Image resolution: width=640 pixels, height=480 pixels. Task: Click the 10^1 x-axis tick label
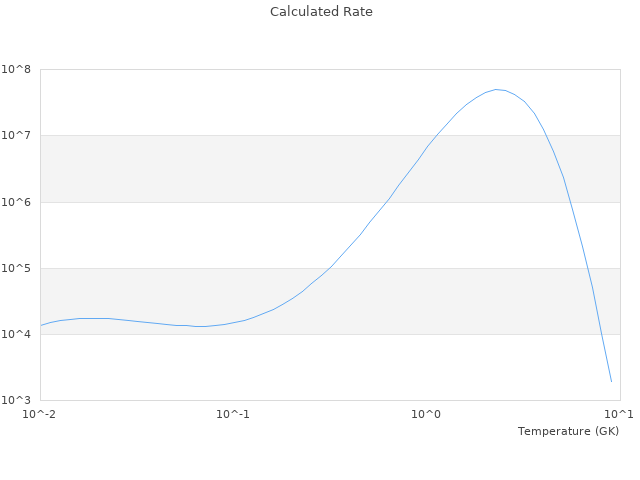tap(619, 414)
